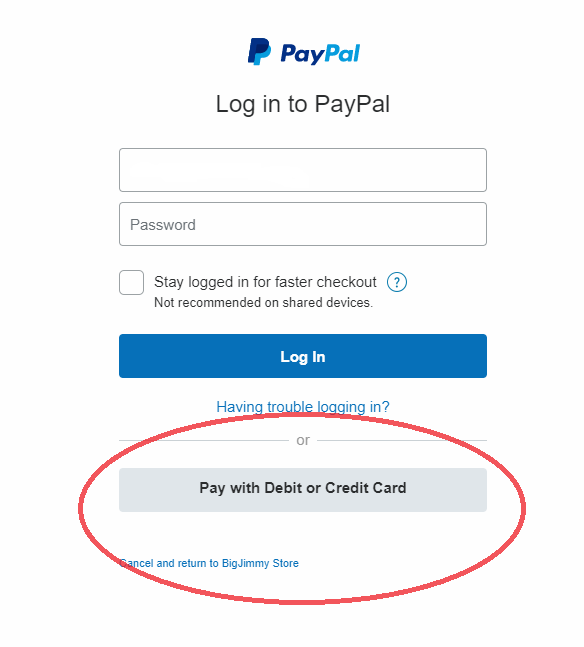The image size is (584, 647).
Task: Click the 'Stay logged in for faster checkout' label
Action: [x=265, y=282]
